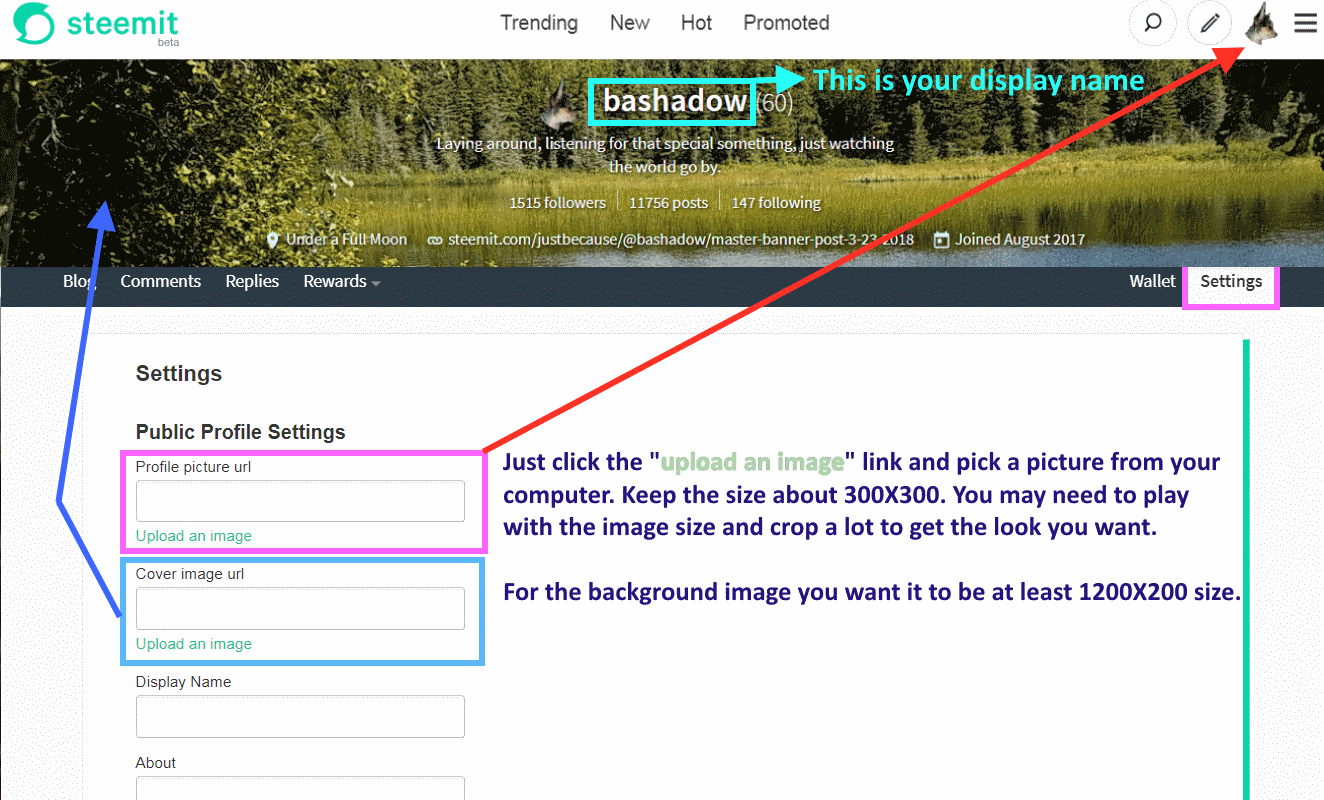This screenshot has height=800, width=1324.
Task: Switch to the Comments tab
Action: 161,281
